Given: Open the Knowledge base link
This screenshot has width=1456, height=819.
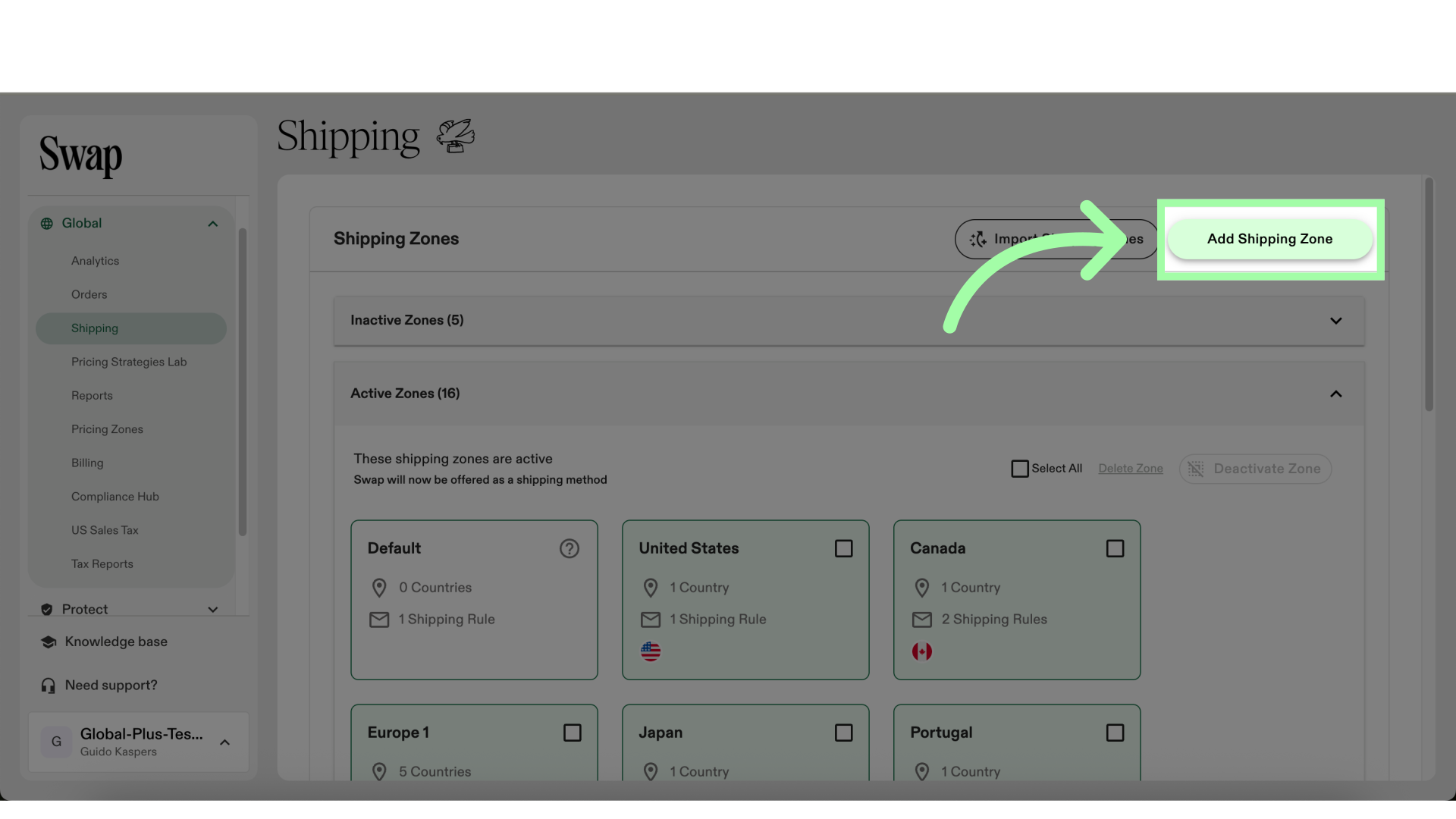Looking at the screenshot, I should (x=116, y=642).
